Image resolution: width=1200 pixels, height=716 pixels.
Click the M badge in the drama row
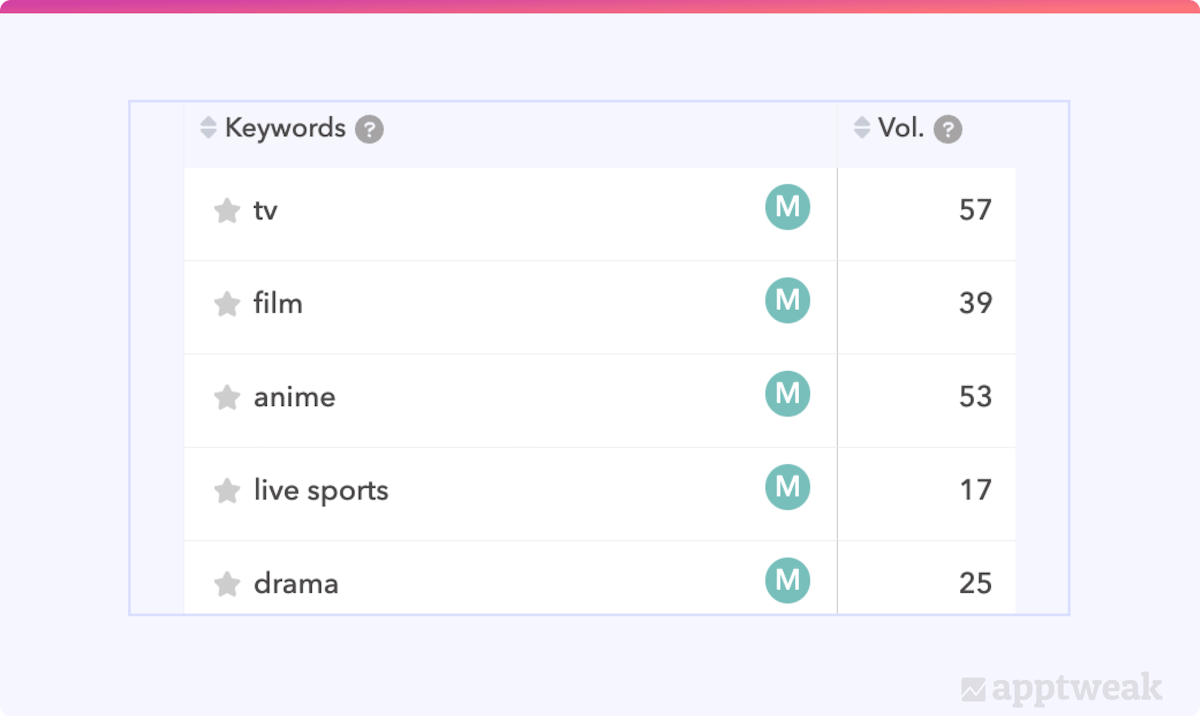[x=787, y=581]
